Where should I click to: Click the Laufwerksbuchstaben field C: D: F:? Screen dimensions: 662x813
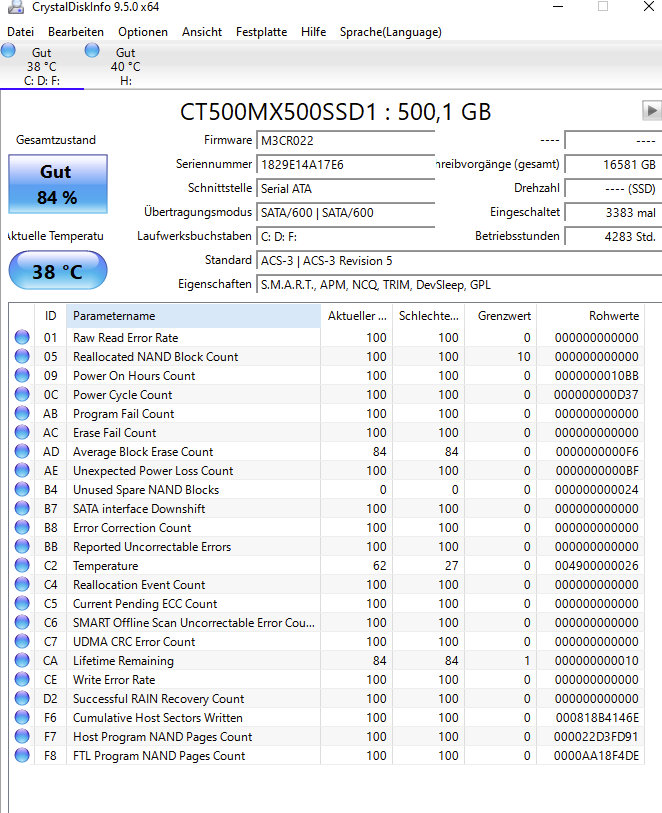point(346,236)
